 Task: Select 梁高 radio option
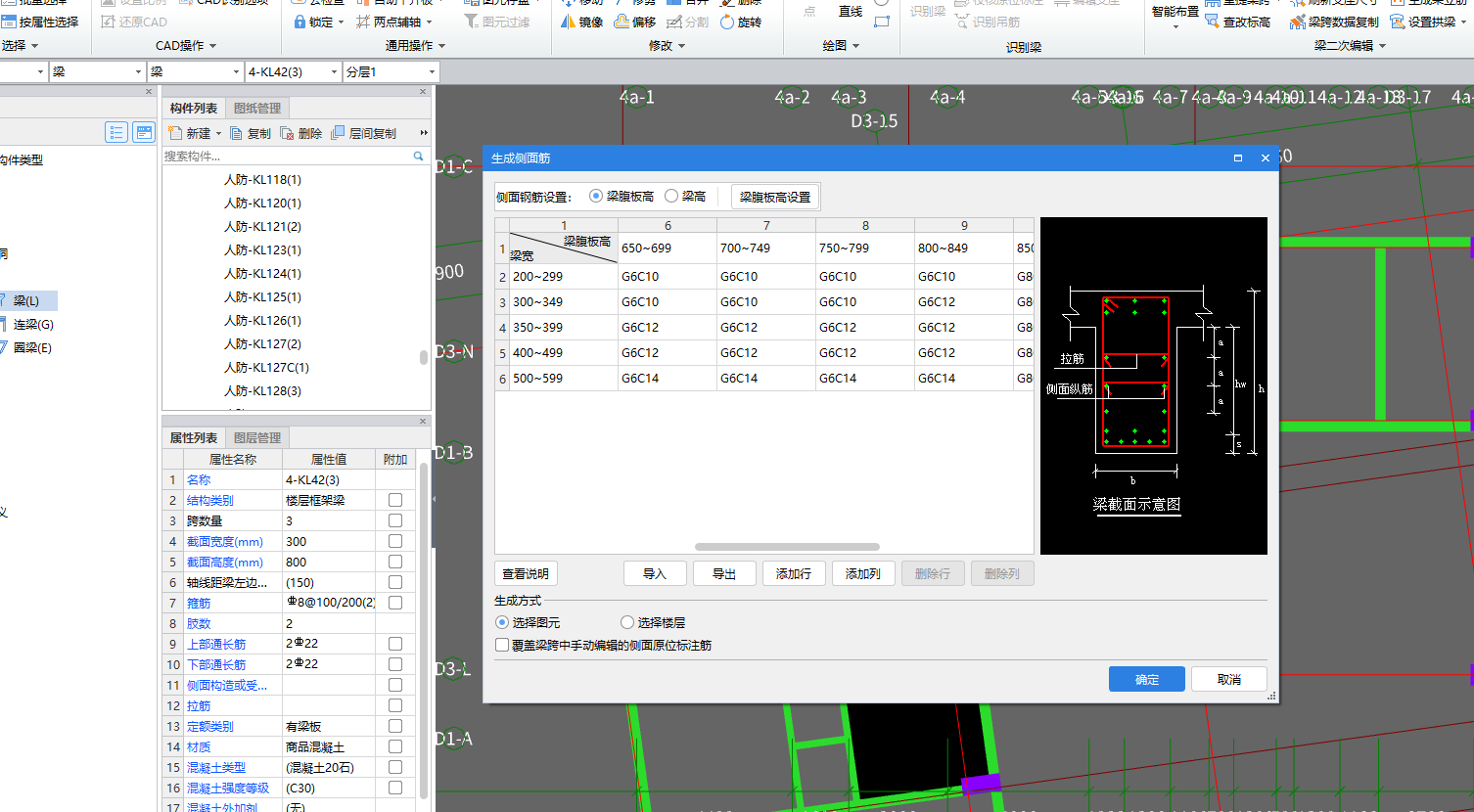tap(671, 196)
